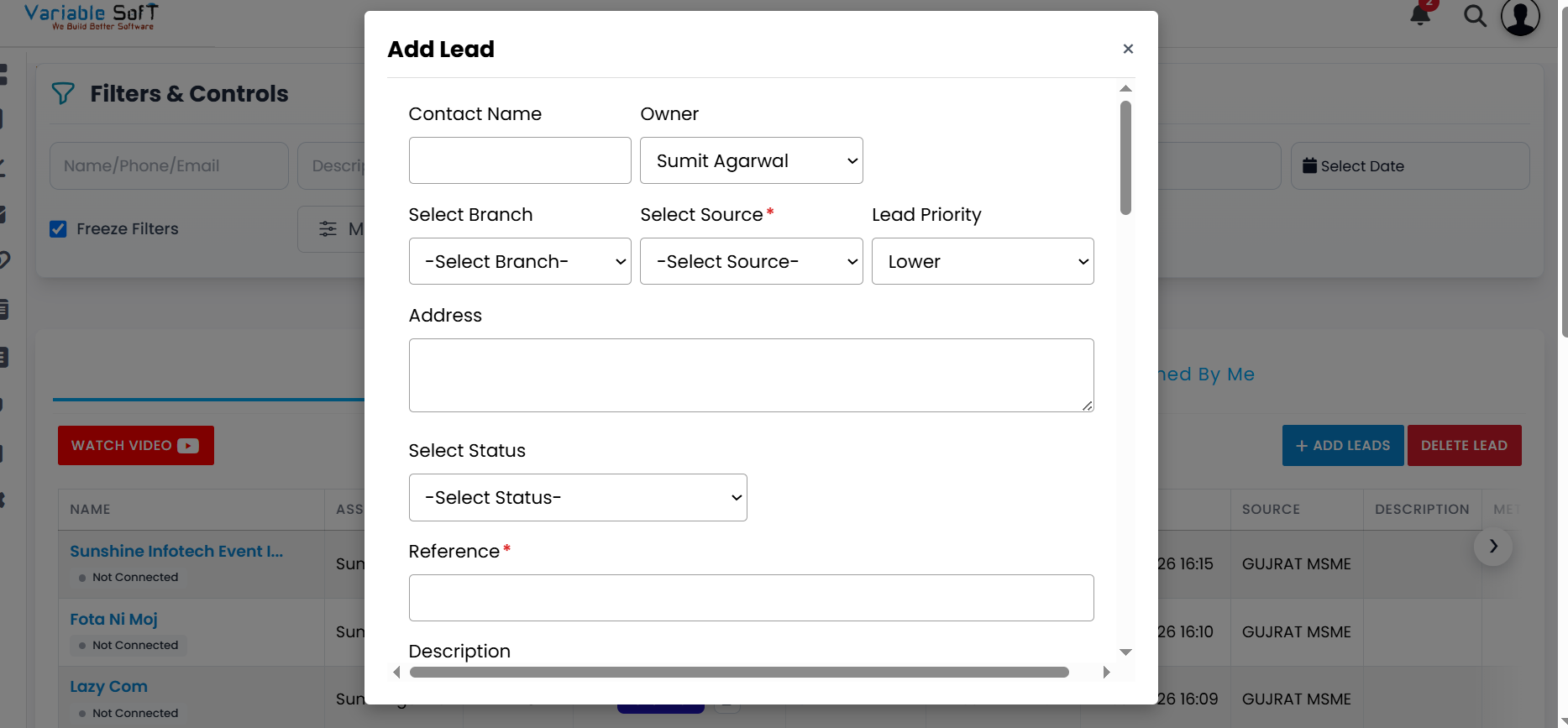The image size is (1568, 728).
Task: Open the Owner dropdown showing Sumit Agarwal
Action: (x=751, y=160)
